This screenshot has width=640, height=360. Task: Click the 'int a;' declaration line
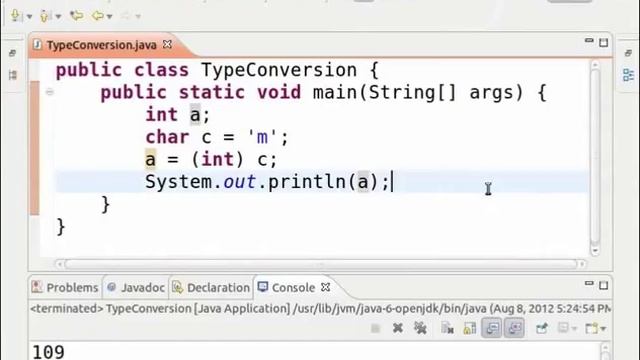click(178, 115)
